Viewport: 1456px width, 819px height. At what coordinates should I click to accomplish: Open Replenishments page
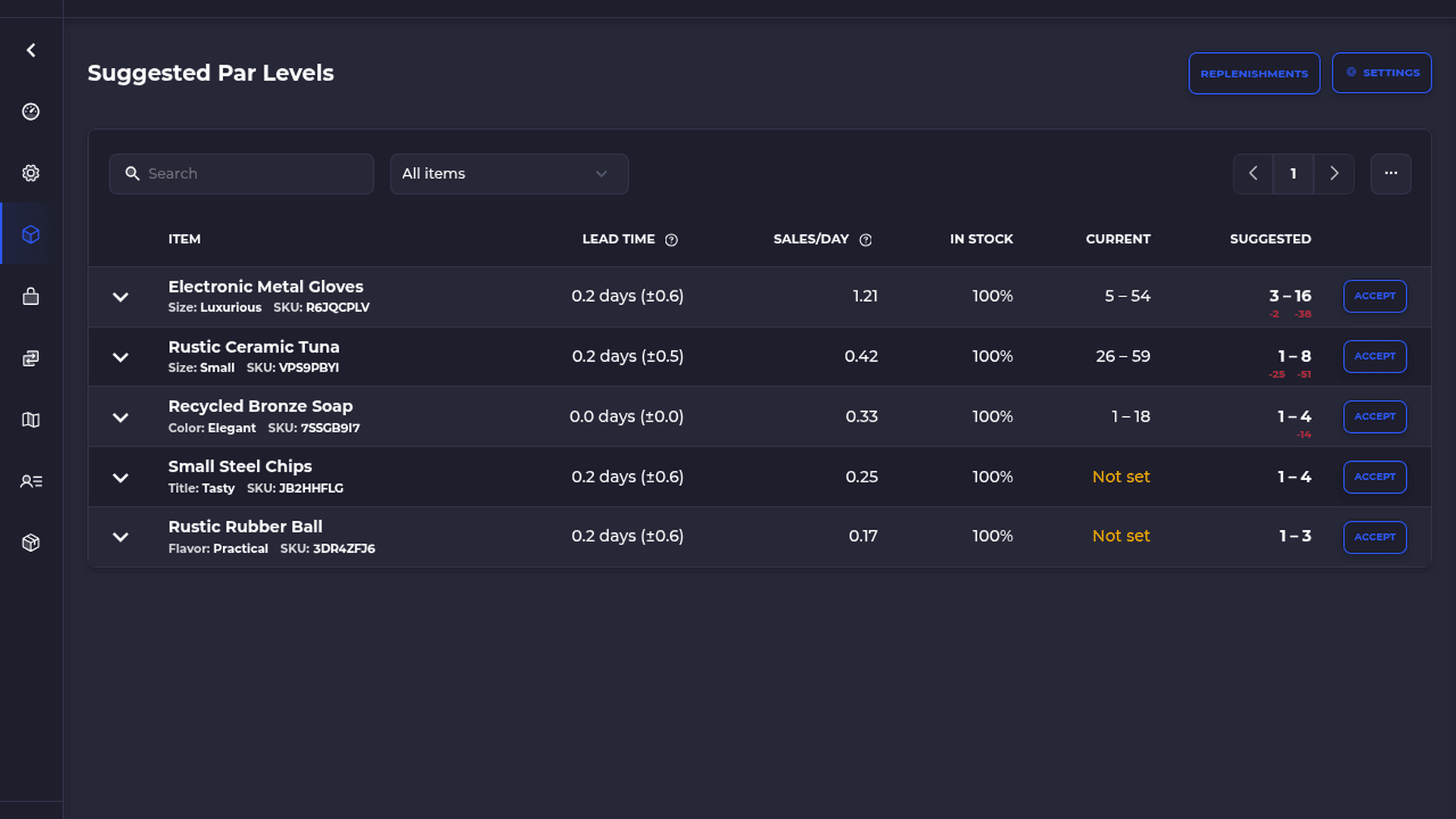pos(1254,74)
